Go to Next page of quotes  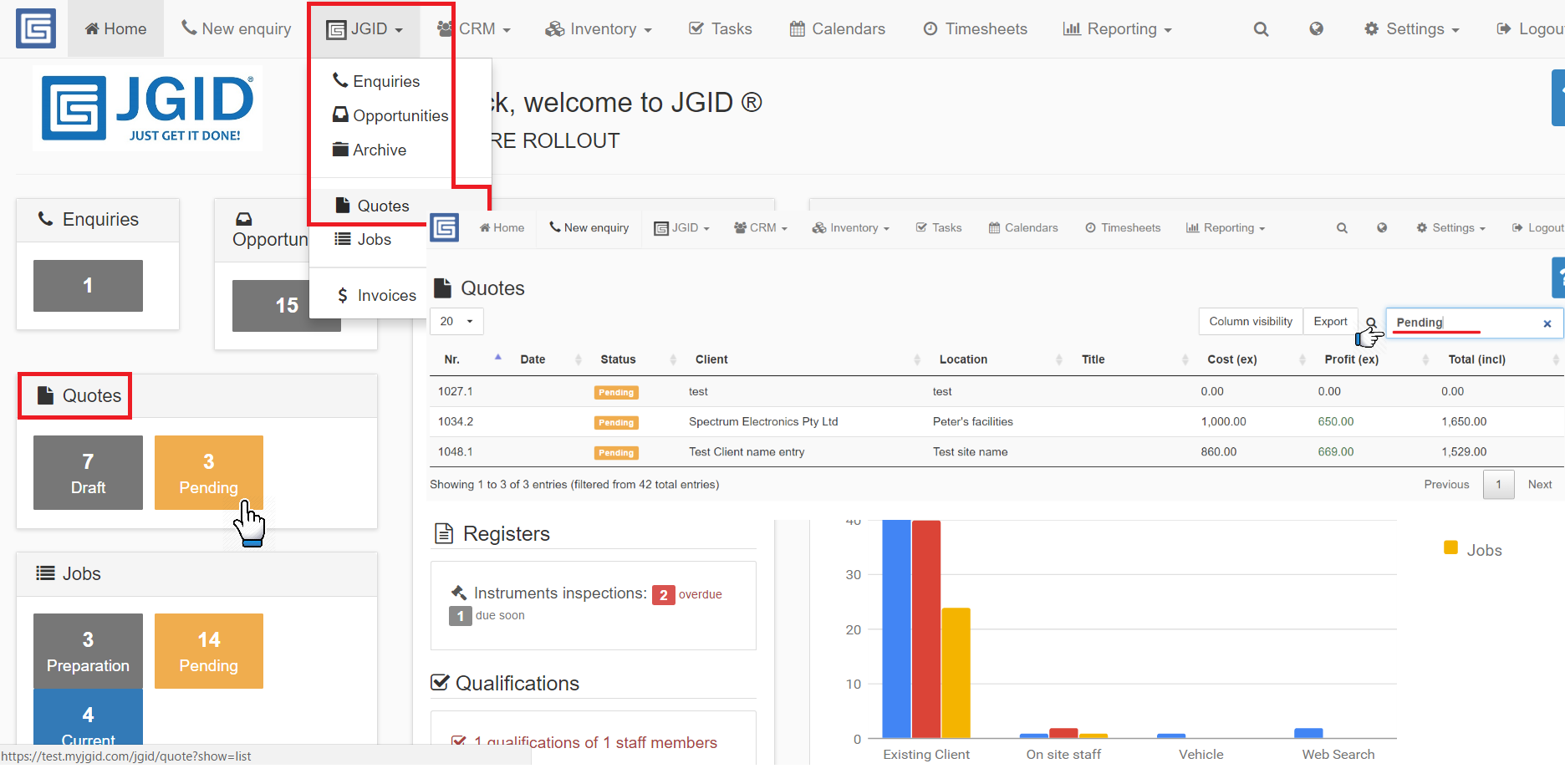point(1540,484)
